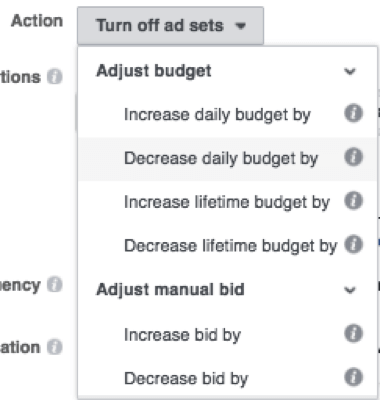Click info icon for Increase daily budget by
Screen dimensions: 380x400
[353, 113]
